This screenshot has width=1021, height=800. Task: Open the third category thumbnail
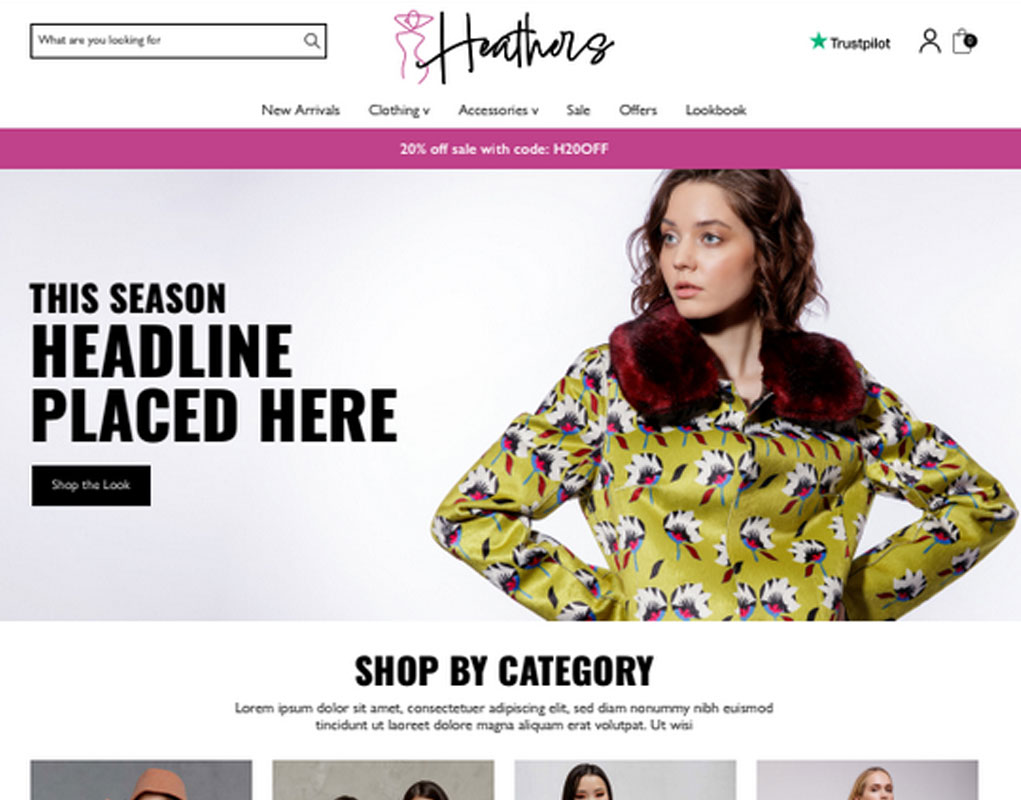625,780
